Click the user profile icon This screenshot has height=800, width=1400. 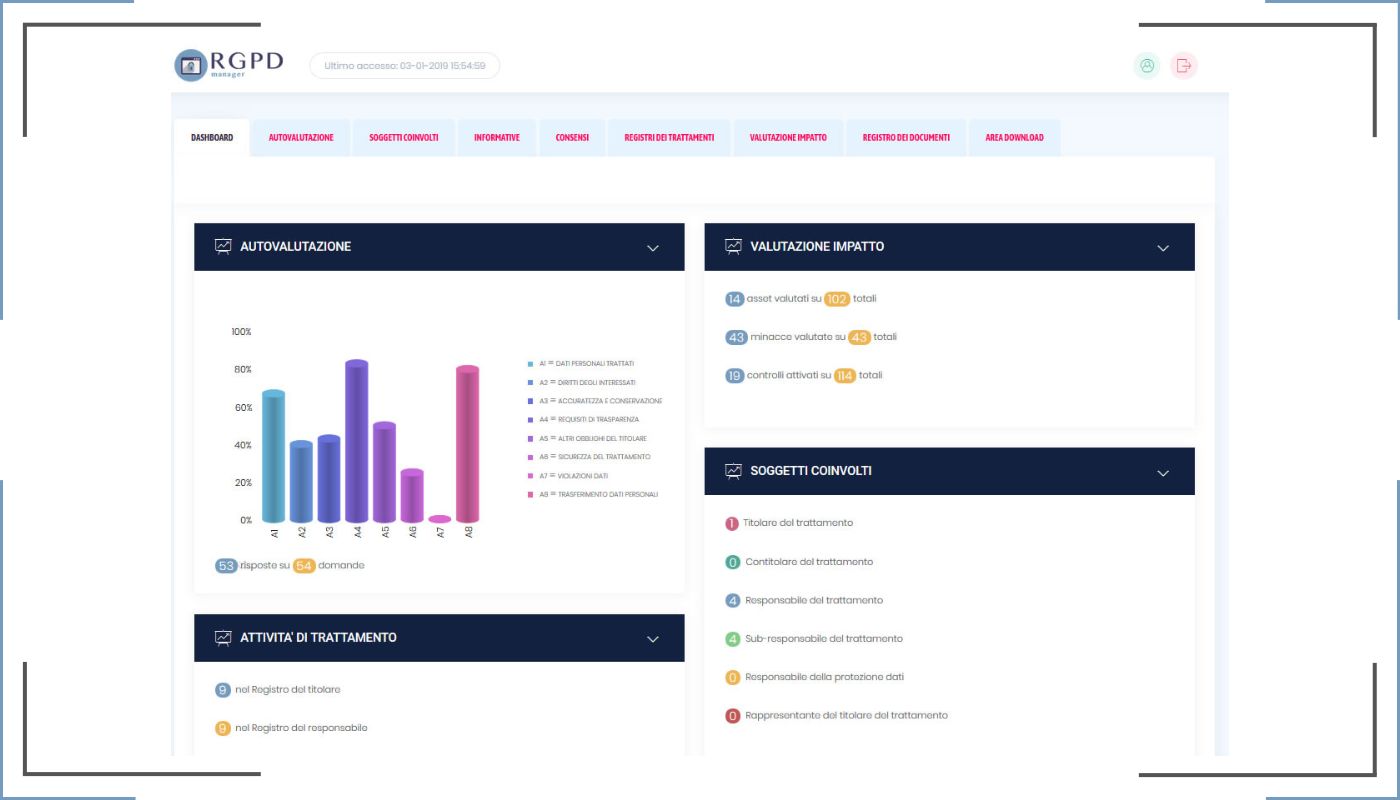click(1147, 66)
